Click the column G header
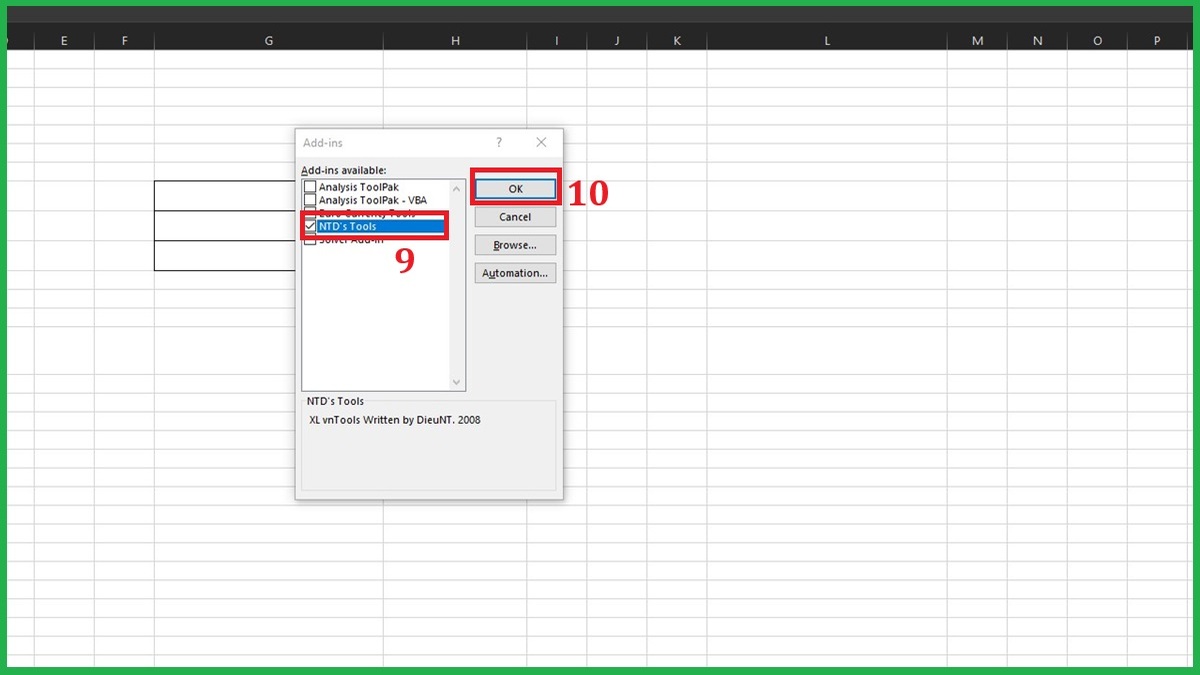 click(x=268, y=40)
